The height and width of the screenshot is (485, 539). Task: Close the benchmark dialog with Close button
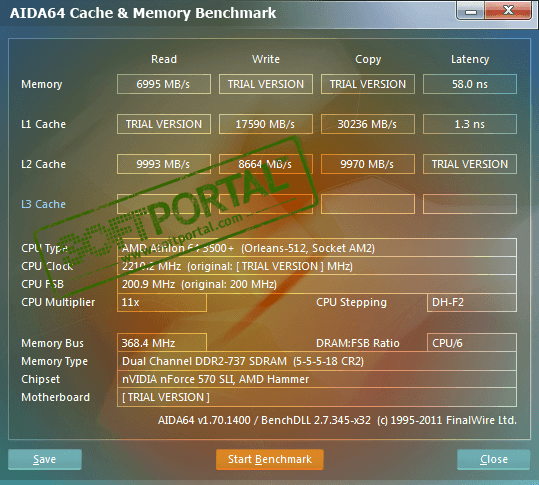pos(494,459)
